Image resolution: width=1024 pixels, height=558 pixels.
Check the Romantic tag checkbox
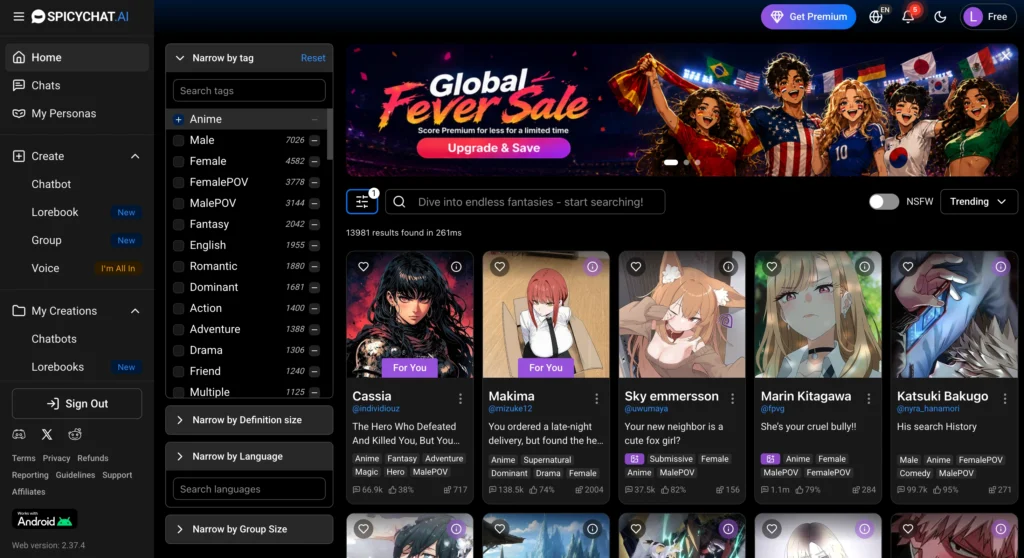[x=178, y=266]
